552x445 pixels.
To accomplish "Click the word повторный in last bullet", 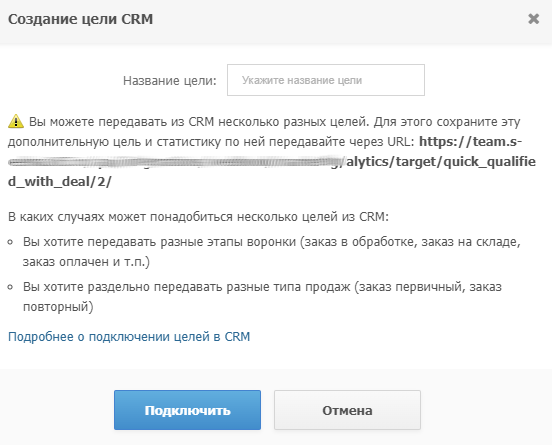I will (x=58, y=307).
